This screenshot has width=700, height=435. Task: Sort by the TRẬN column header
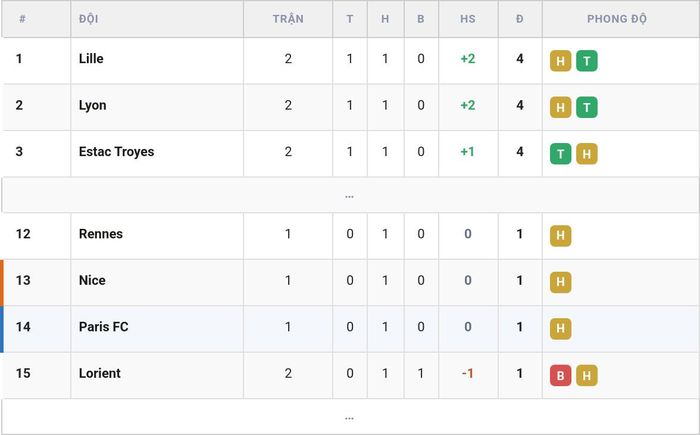288,19
